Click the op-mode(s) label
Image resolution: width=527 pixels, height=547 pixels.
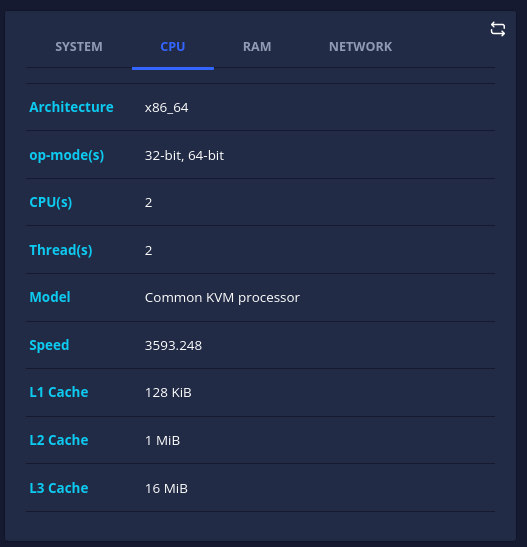(x=67, y=155)
